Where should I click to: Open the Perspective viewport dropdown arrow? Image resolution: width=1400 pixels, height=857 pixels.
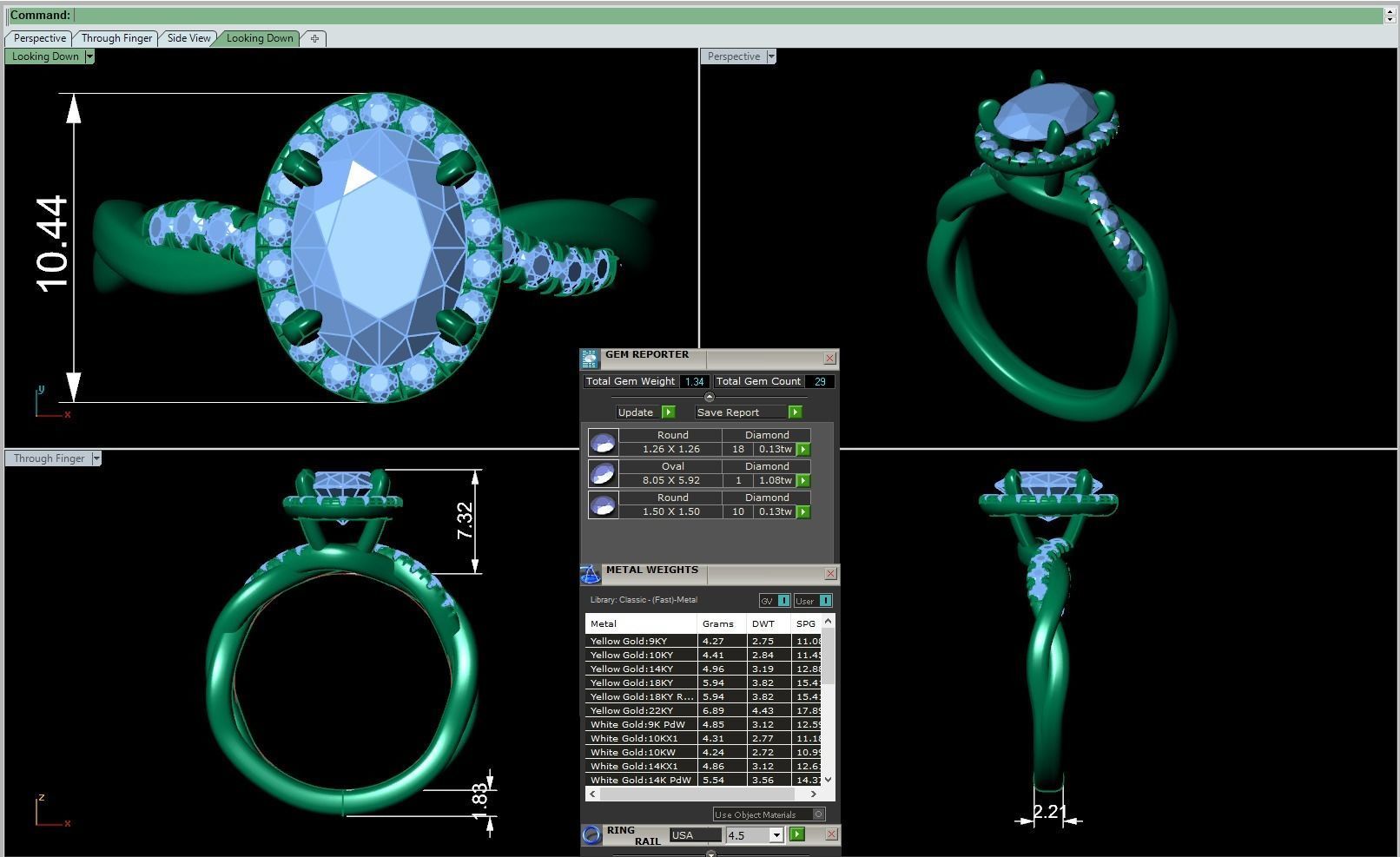click(771, 56)
